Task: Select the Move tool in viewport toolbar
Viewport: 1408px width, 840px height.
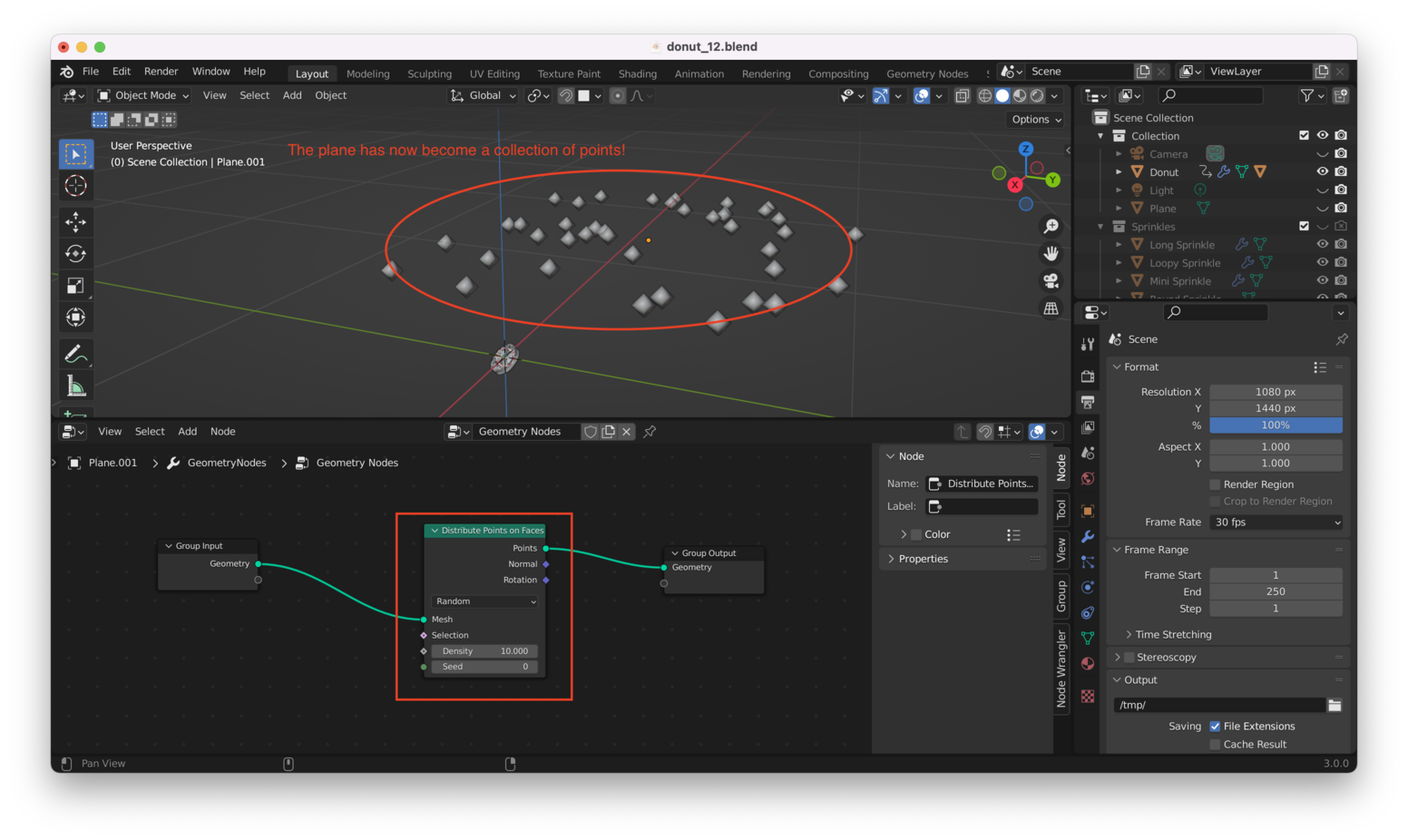Action: click(x=76, y=221)
